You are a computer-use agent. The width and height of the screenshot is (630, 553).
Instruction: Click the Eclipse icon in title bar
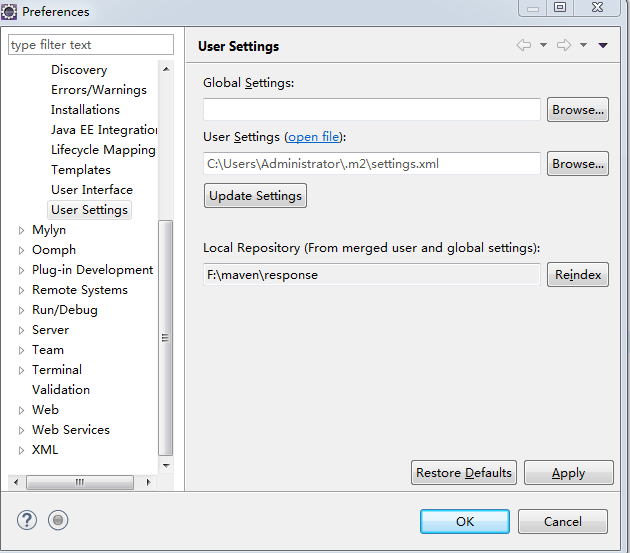[x=9, y=12]
